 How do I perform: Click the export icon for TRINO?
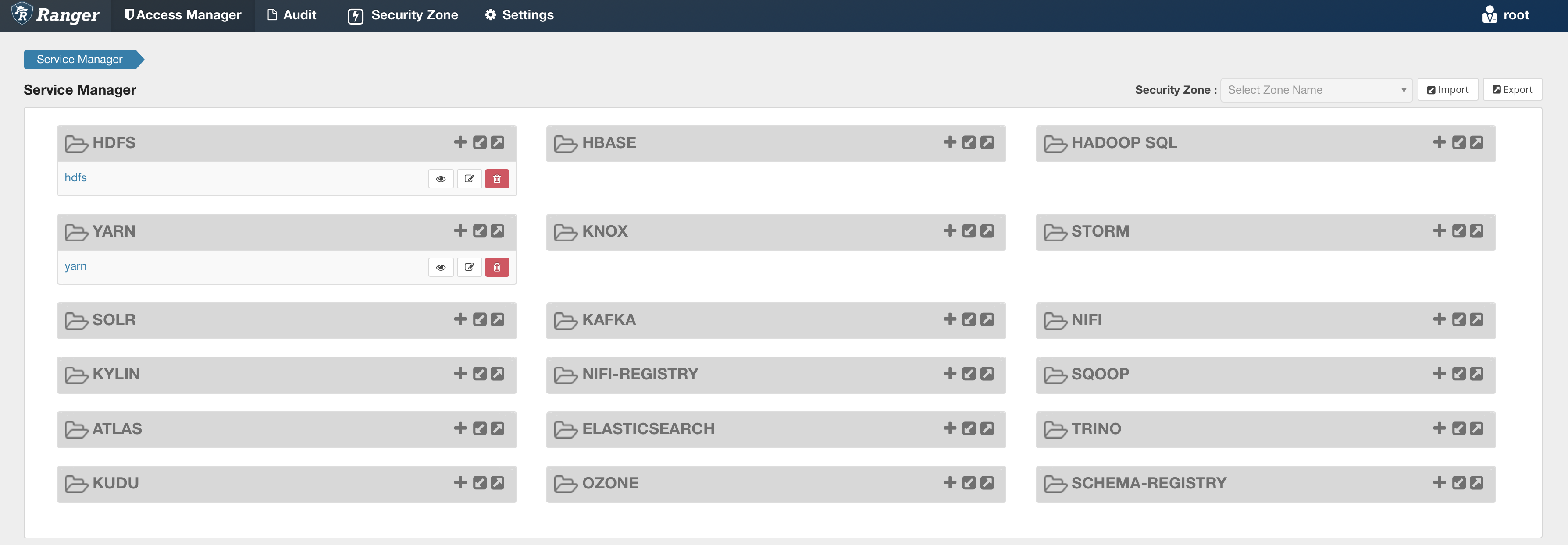[x=1477, y=429]
